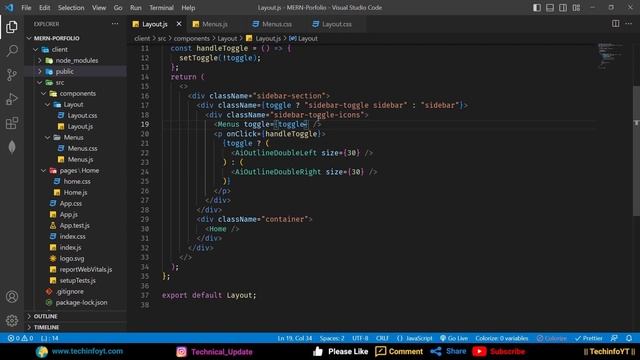This screenshot has height=360, width=640.
Task: Open the Run menu
Action: pos(136,8)
